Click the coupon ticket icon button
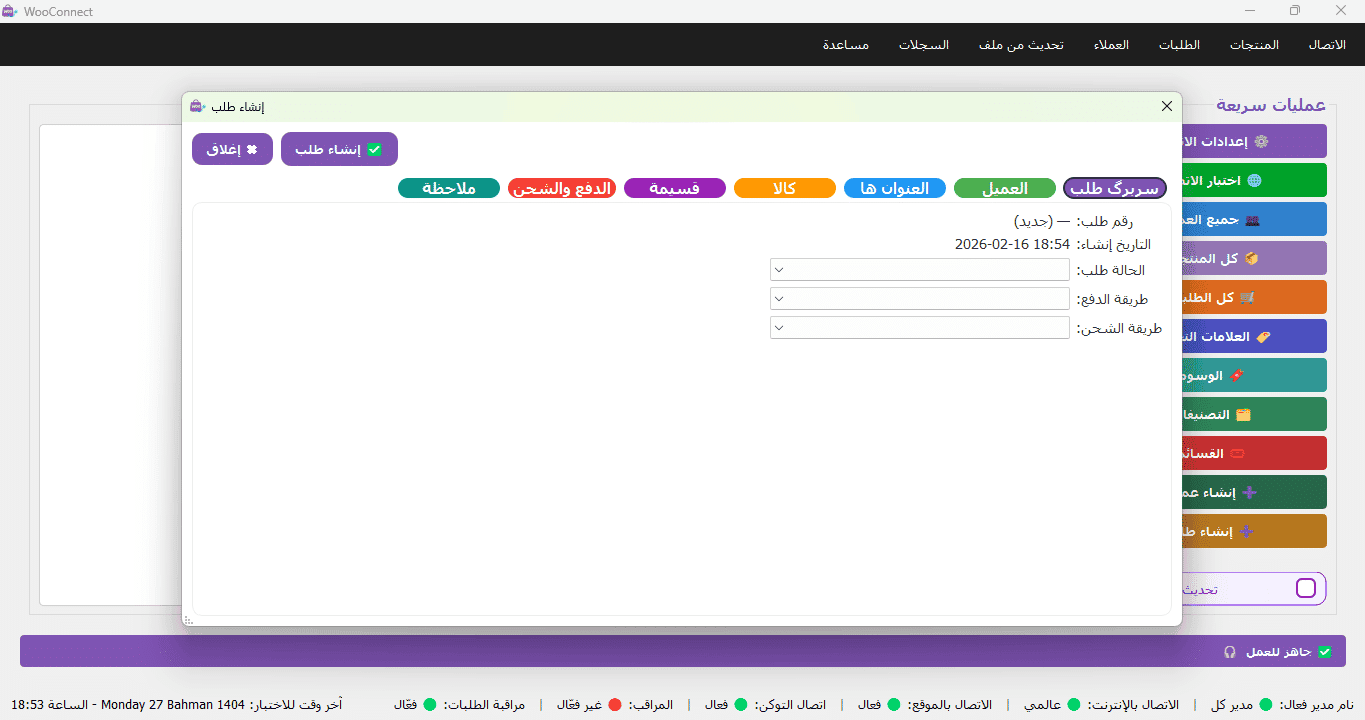Viewport: 1365px width, 720px height. [1237, 453]
